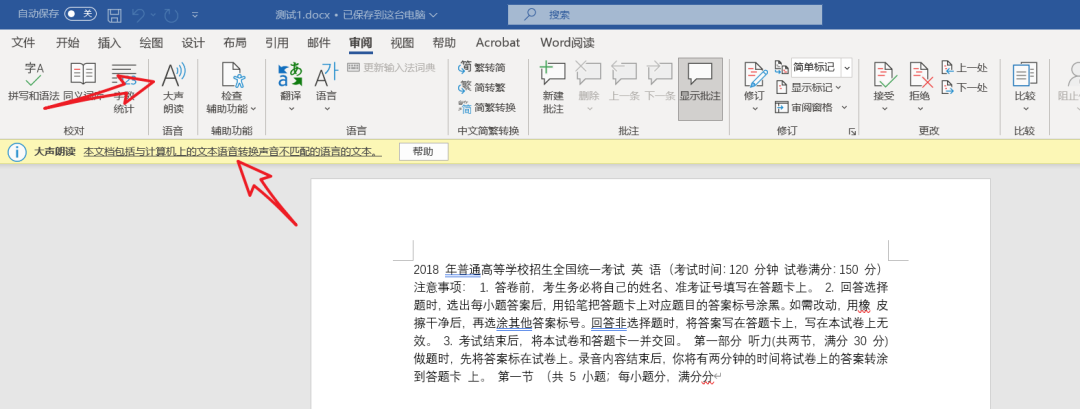Convert text with 简转繁

[x=481, y=87]
